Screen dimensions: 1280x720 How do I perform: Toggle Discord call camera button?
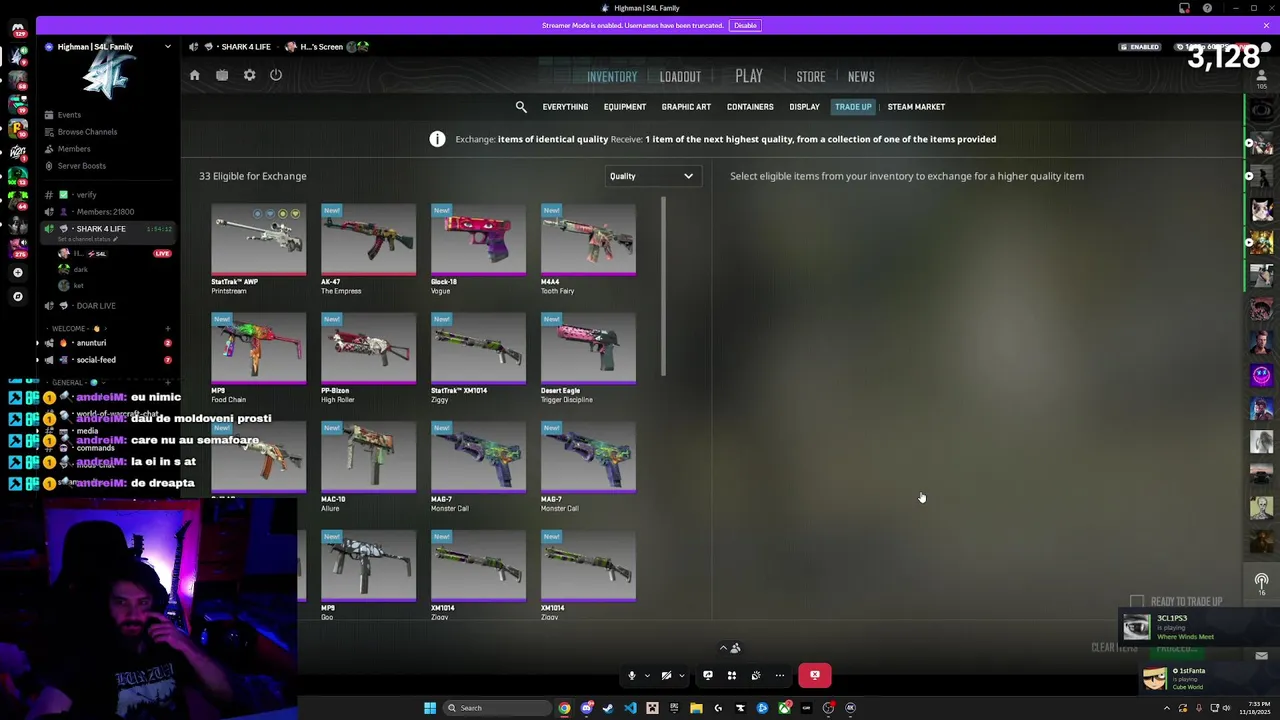(666, 676)
